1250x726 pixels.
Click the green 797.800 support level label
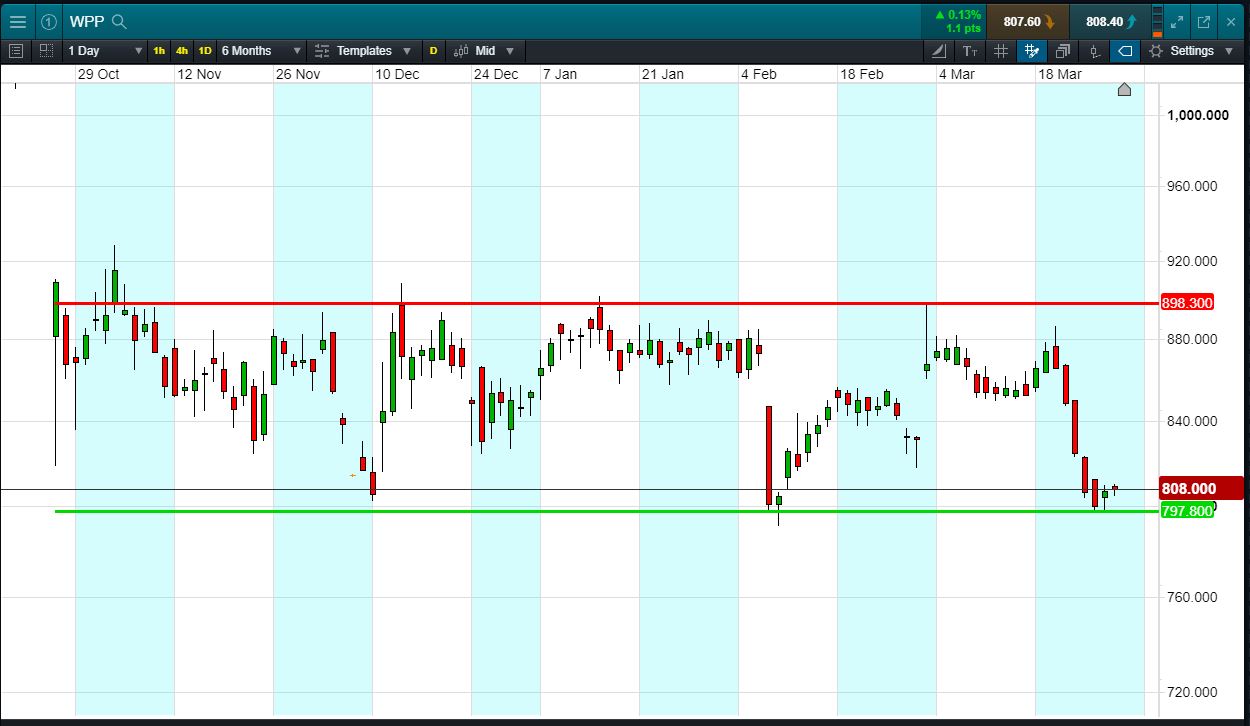coord(1187,511)
